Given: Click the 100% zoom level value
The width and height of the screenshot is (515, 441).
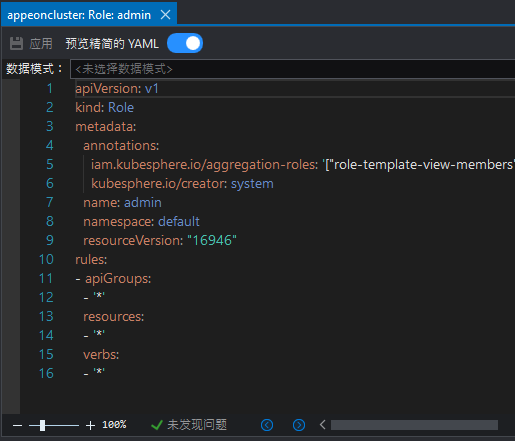Looking at the screenshot, I should pyautogui.click(x=114, y=425).
